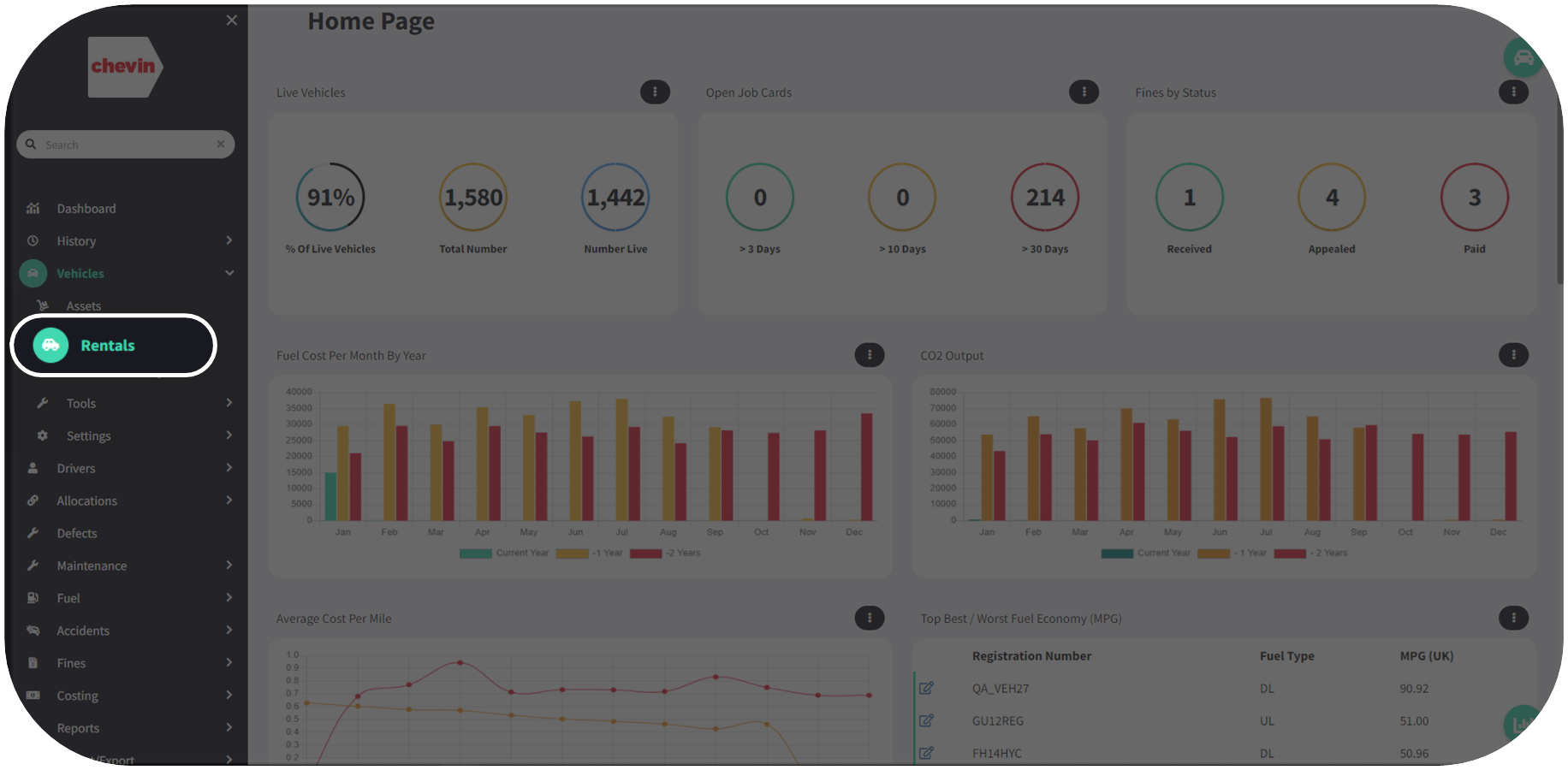Image resolution: width=1568 pixels, height=770 pixels.
Task: Open Fuel Cost Per Month options menu
Action: (870, 354)
